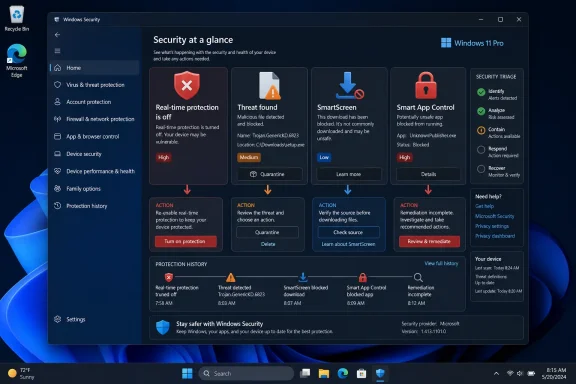Click the Medium severity badge
The width and height of the screenshot is (576, 384).
coord(249,157)
